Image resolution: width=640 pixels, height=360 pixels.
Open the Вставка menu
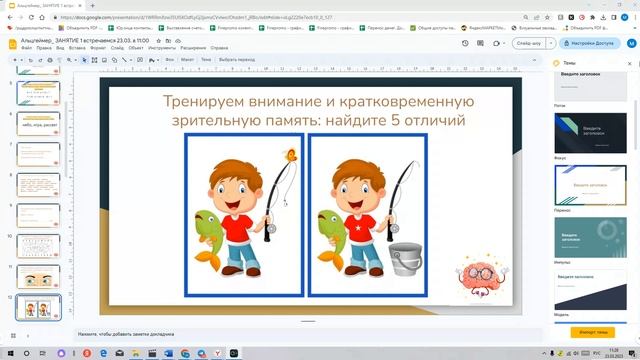(x=77, y=48)
